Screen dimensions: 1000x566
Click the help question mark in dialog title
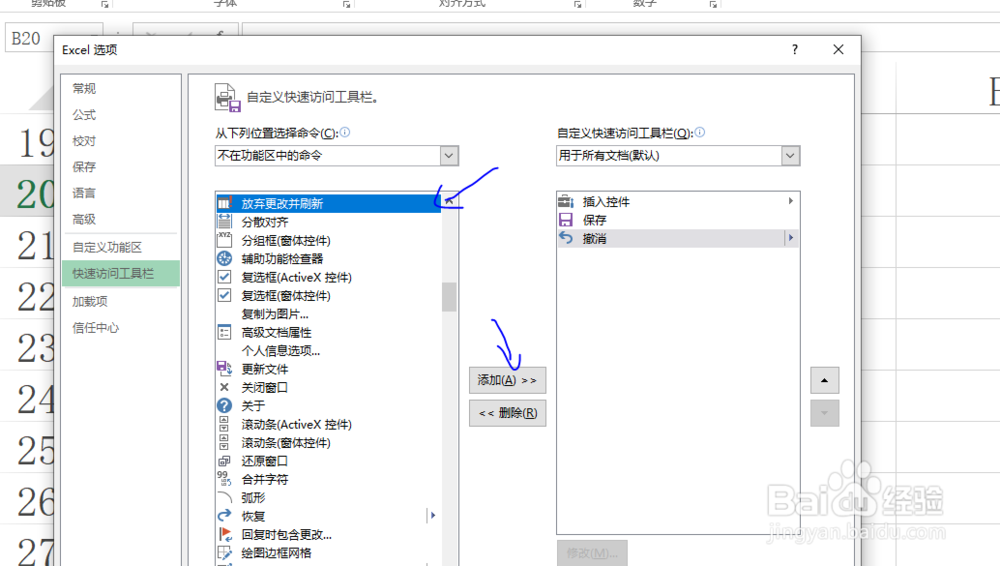795,50
